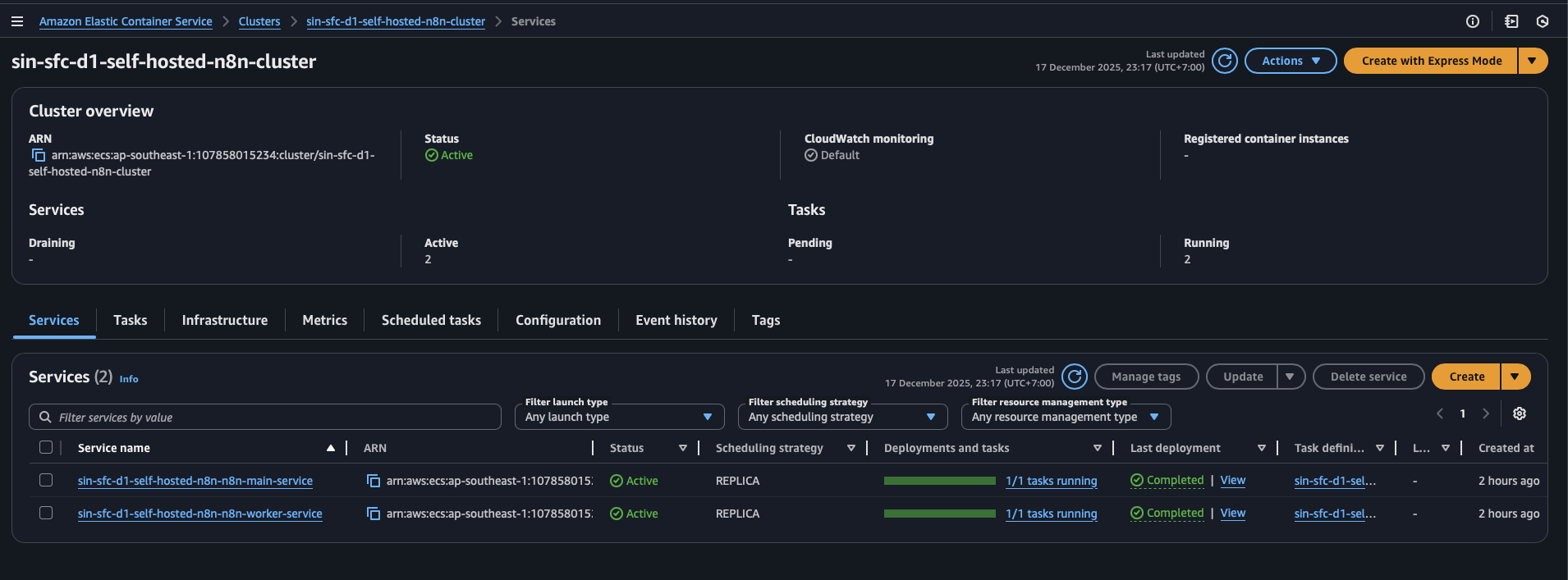Sort by Scheduling strategy column arrow
1568x580 pixels.
pos(851,448)
